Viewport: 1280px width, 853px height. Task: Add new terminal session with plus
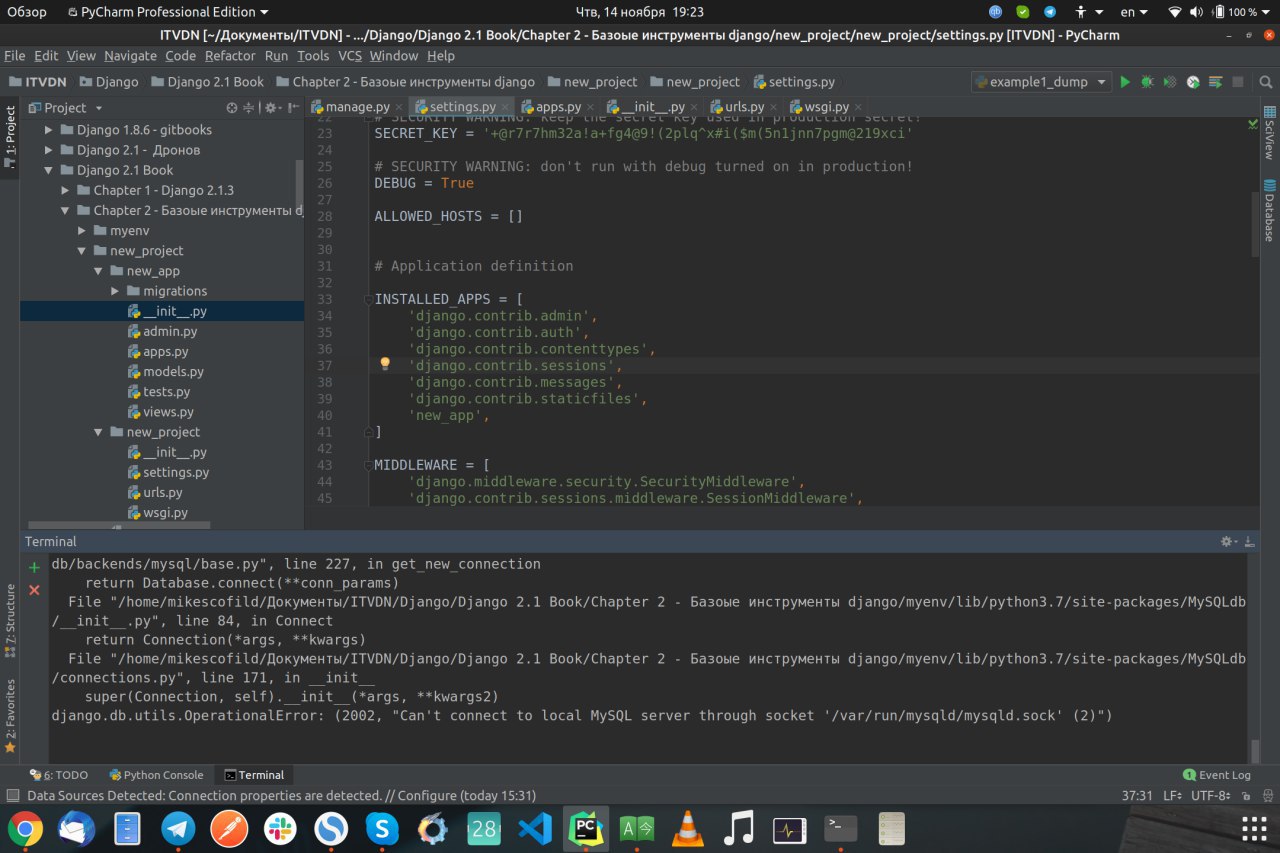[34, 567]
